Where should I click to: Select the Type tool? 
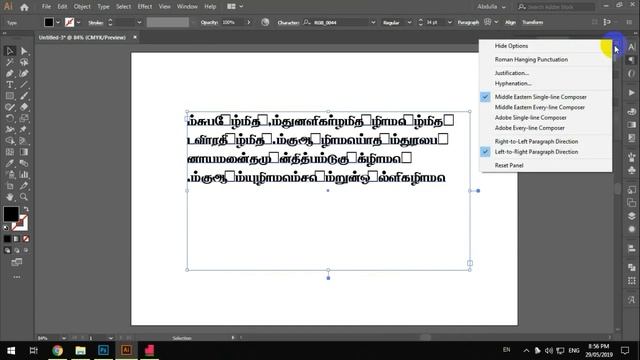10,85
